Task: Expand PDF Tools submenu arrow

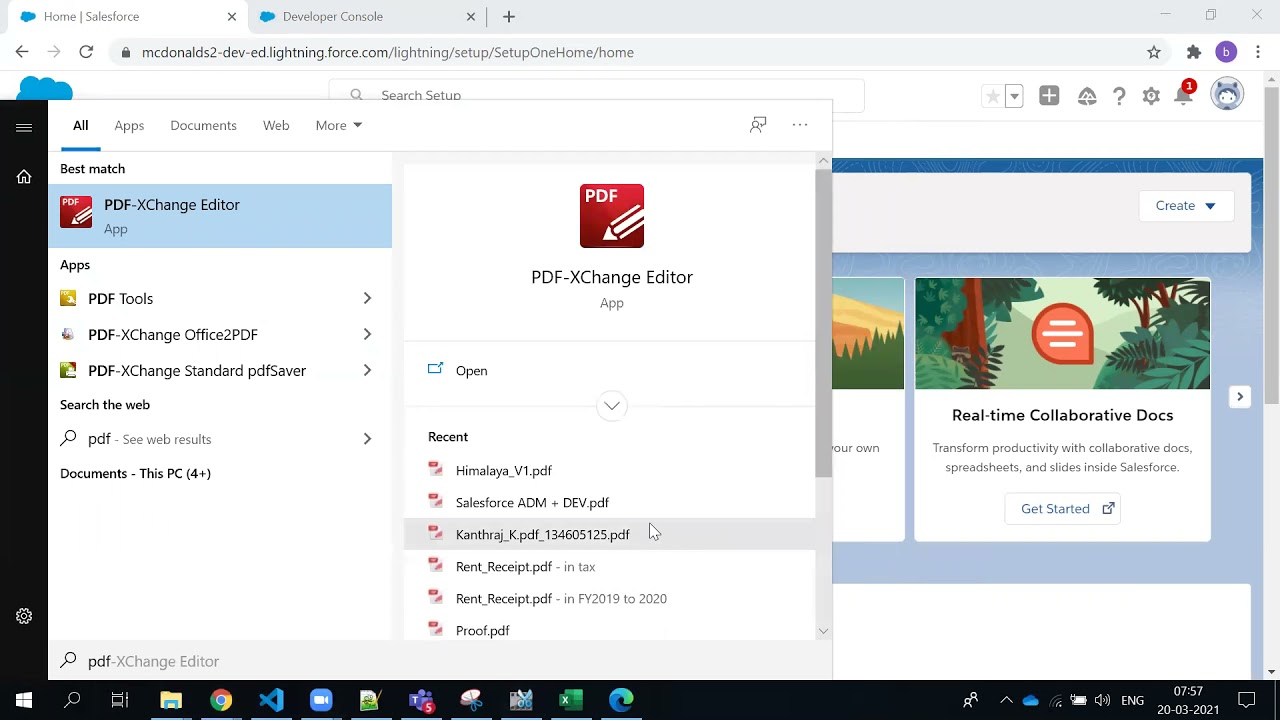Action: pos(367,298)
